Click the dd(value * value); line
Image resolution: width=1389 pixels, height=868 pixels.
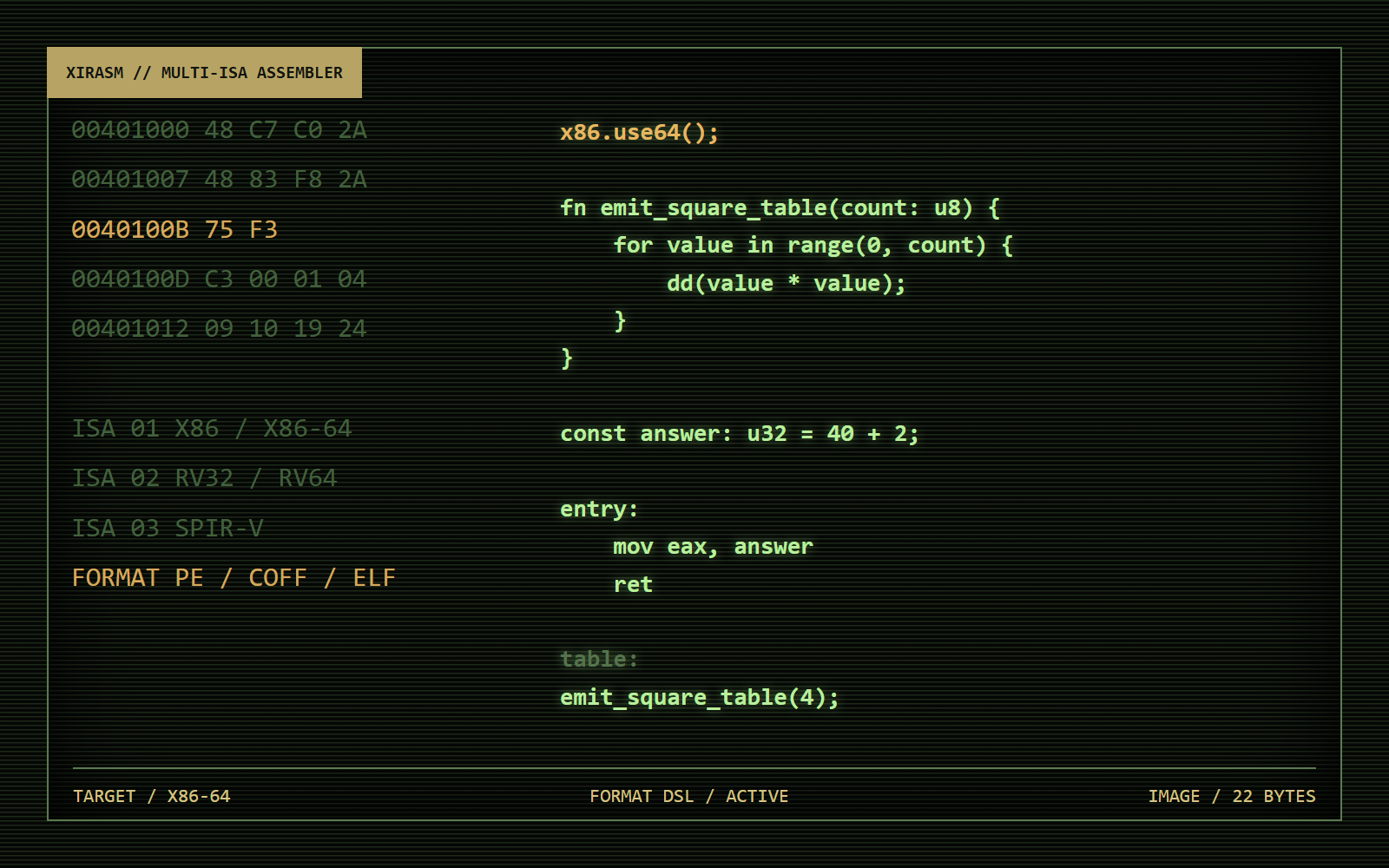tap(787, 284)
